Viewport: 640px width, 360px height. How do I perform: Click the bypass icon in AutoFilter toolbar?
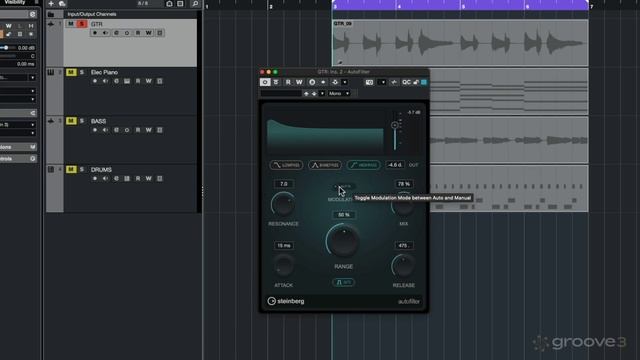point(276,82)
